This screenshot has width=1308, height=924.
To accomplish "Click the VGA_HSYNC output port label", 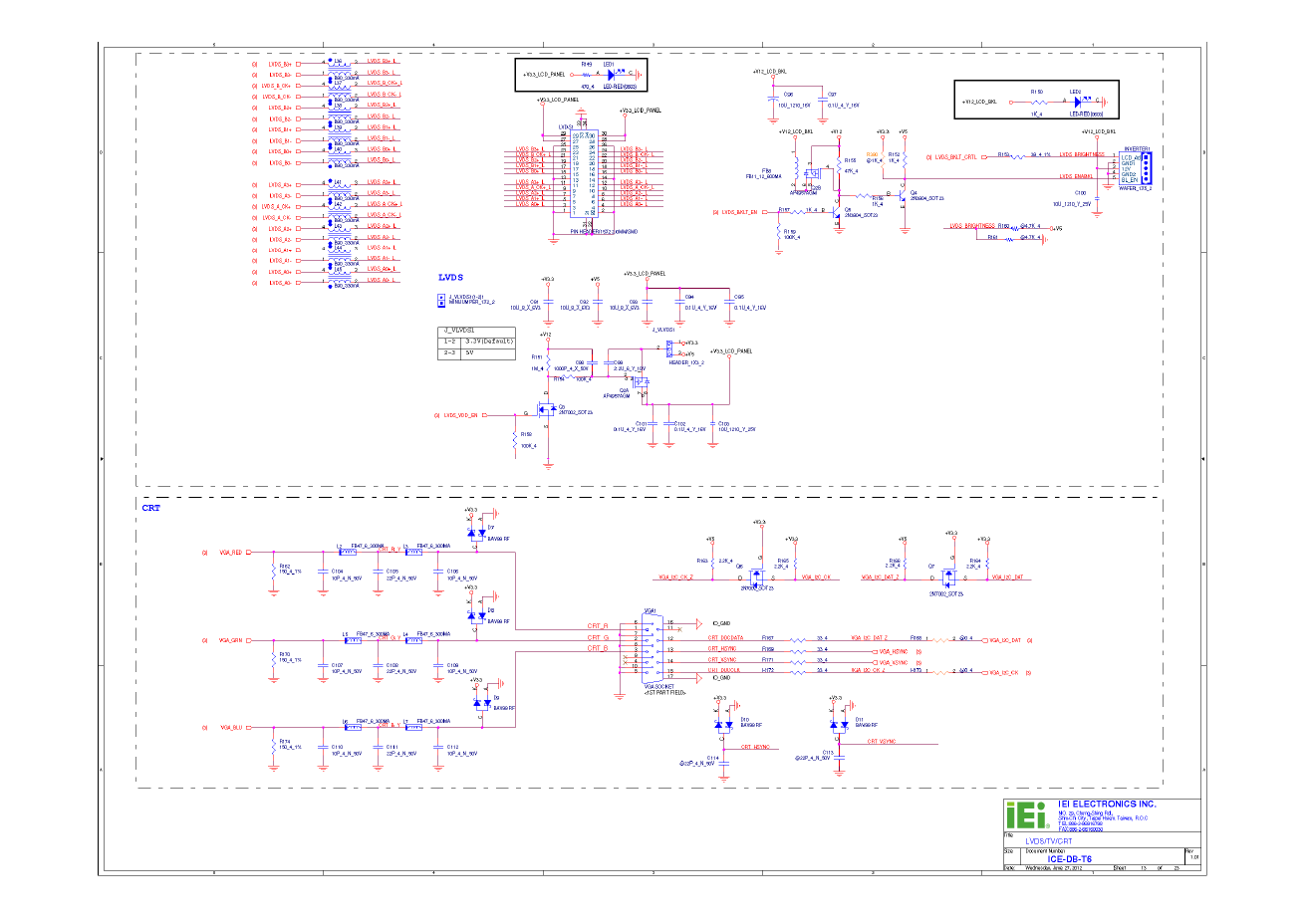I will [x=894, y=652].
